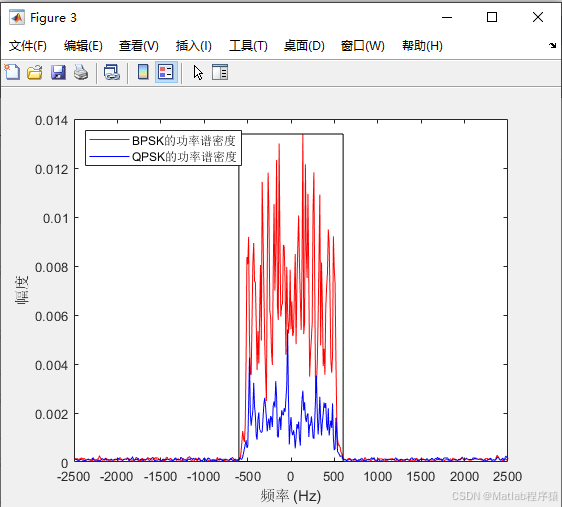Click the -2000 x-axis tick label
The image size is (562, 507).
pyautogui.click(x=116, y=477)
